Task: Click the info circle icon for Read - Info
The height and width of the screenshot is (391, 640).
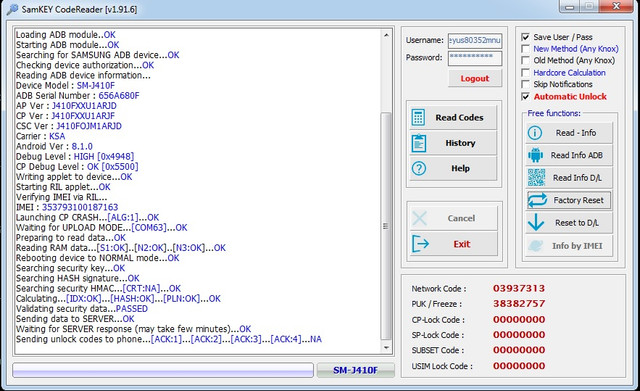Action: pyautogui.click(x=535, y=133)
